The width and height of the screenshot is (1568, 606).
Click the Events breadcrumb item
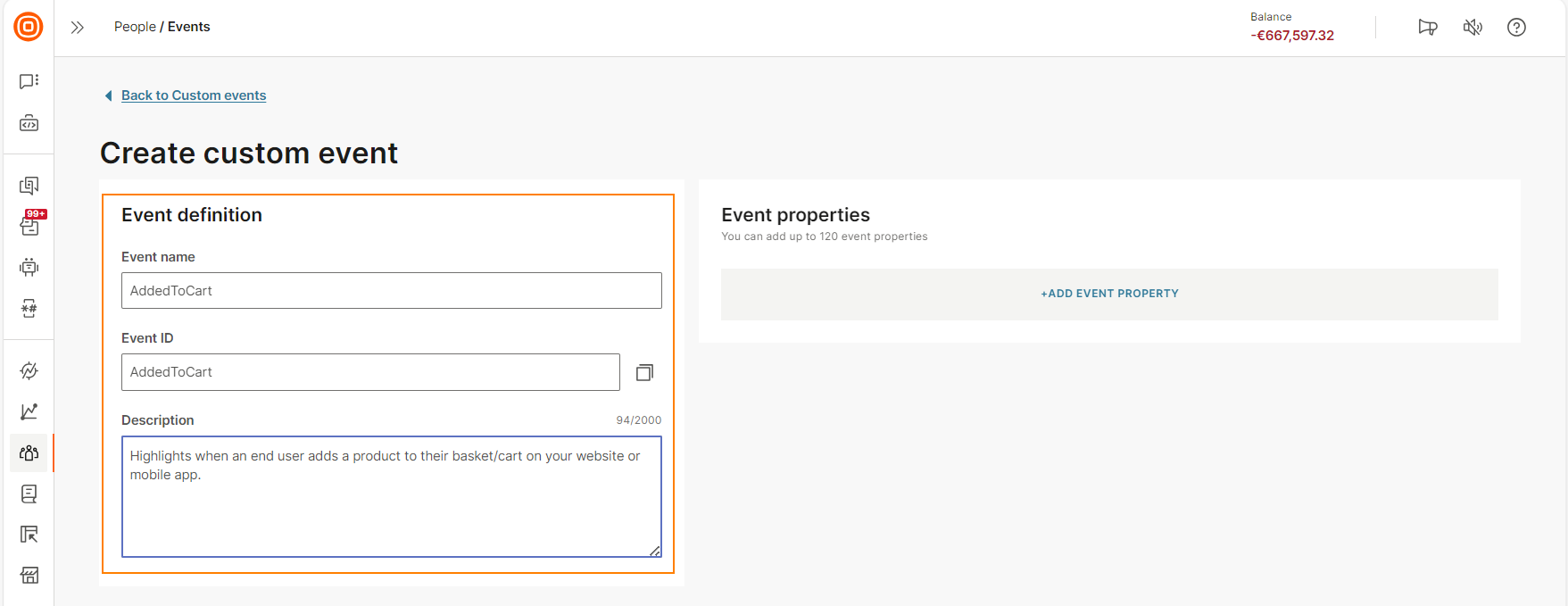click(189, 27)
